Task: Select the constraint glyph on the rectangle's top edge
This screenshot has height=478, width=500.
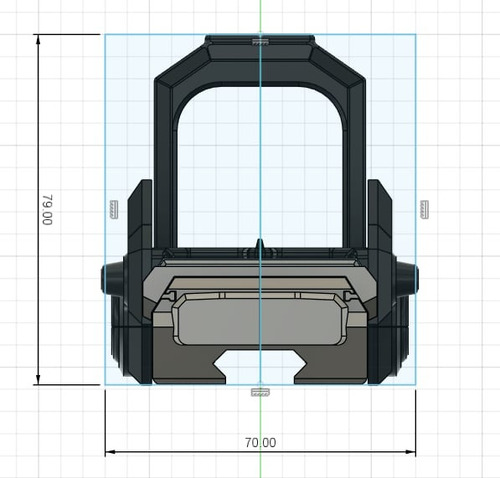Action: coord(260,42)
